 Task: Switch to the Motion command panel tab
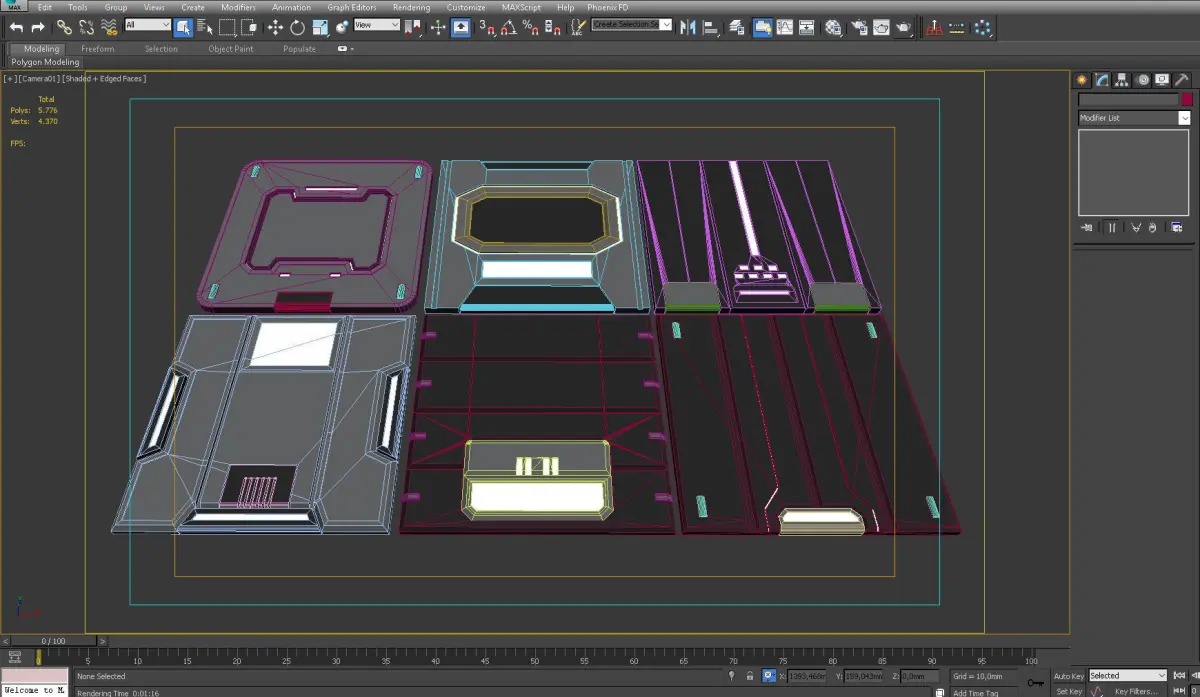point(1143,80)
